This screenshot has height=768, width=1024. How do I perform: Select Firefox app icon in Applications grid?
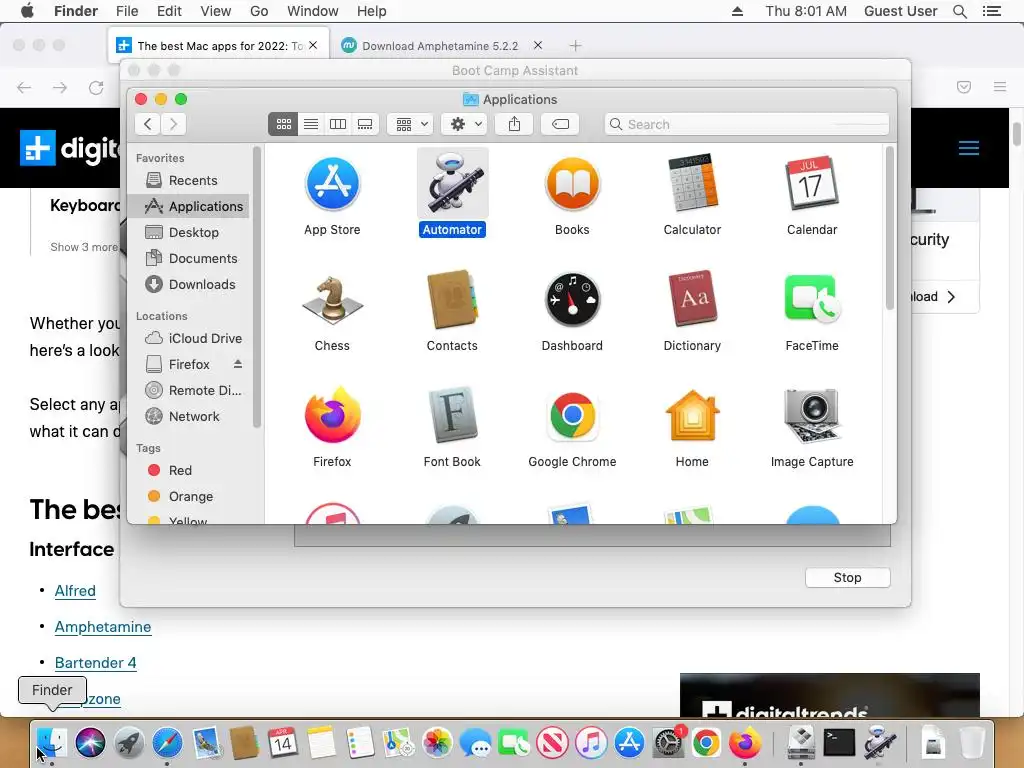(x=332, y=415)
